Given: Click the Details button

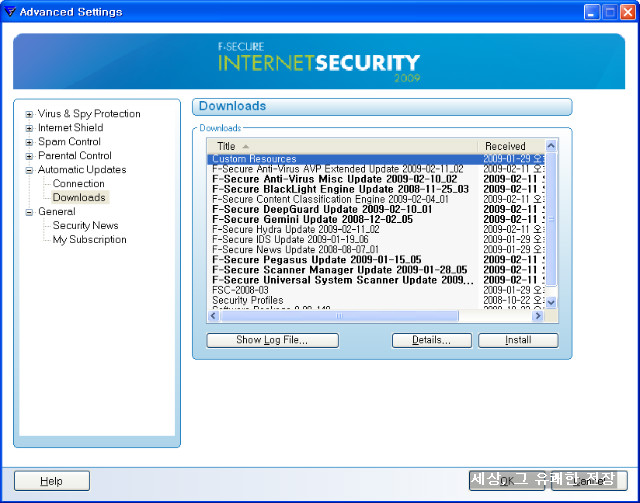Looking at the screenshot, I should (432, 340).
